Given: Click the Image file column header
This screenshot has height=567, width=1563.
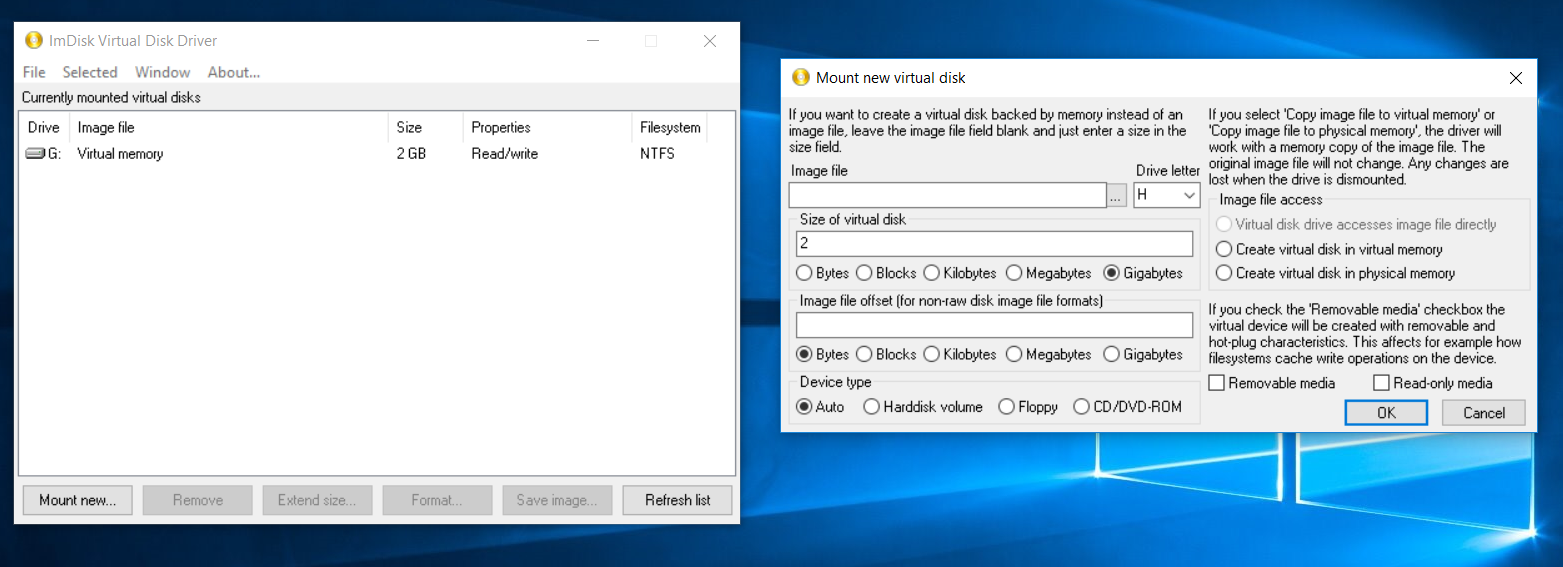Looking at the screenshot, I should (228, 127).
